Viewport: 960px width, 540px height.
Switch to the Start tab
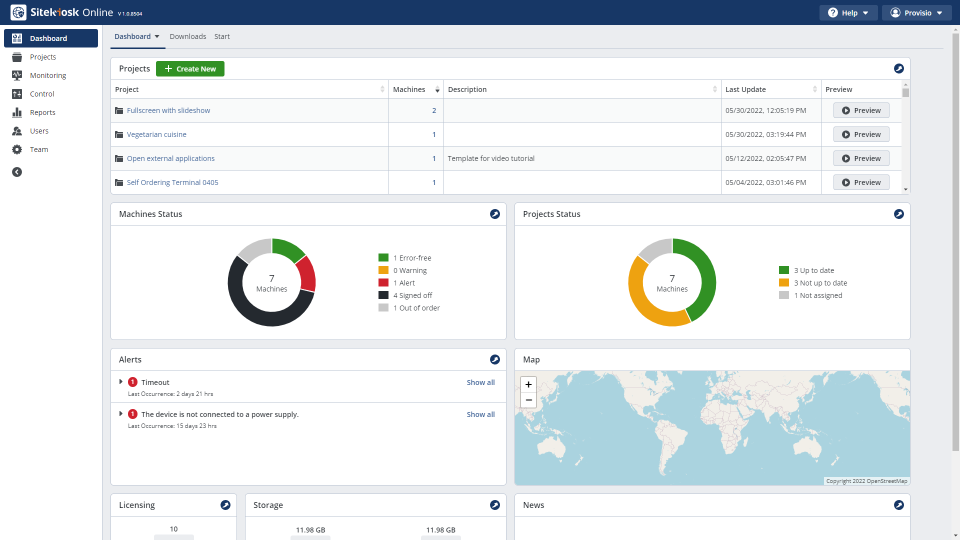click(x=222, y=37)
